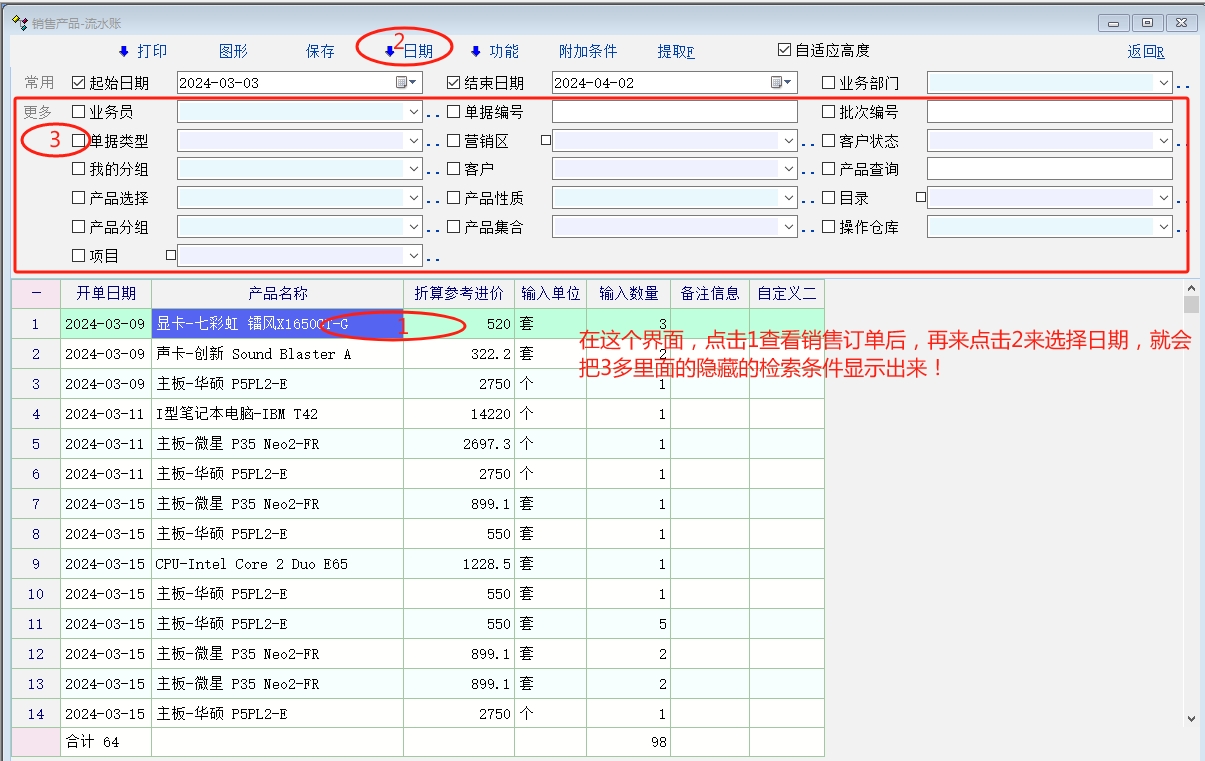Expand the 我的分组 combo box
The image size is (1205, 761).
pos(414,170)
